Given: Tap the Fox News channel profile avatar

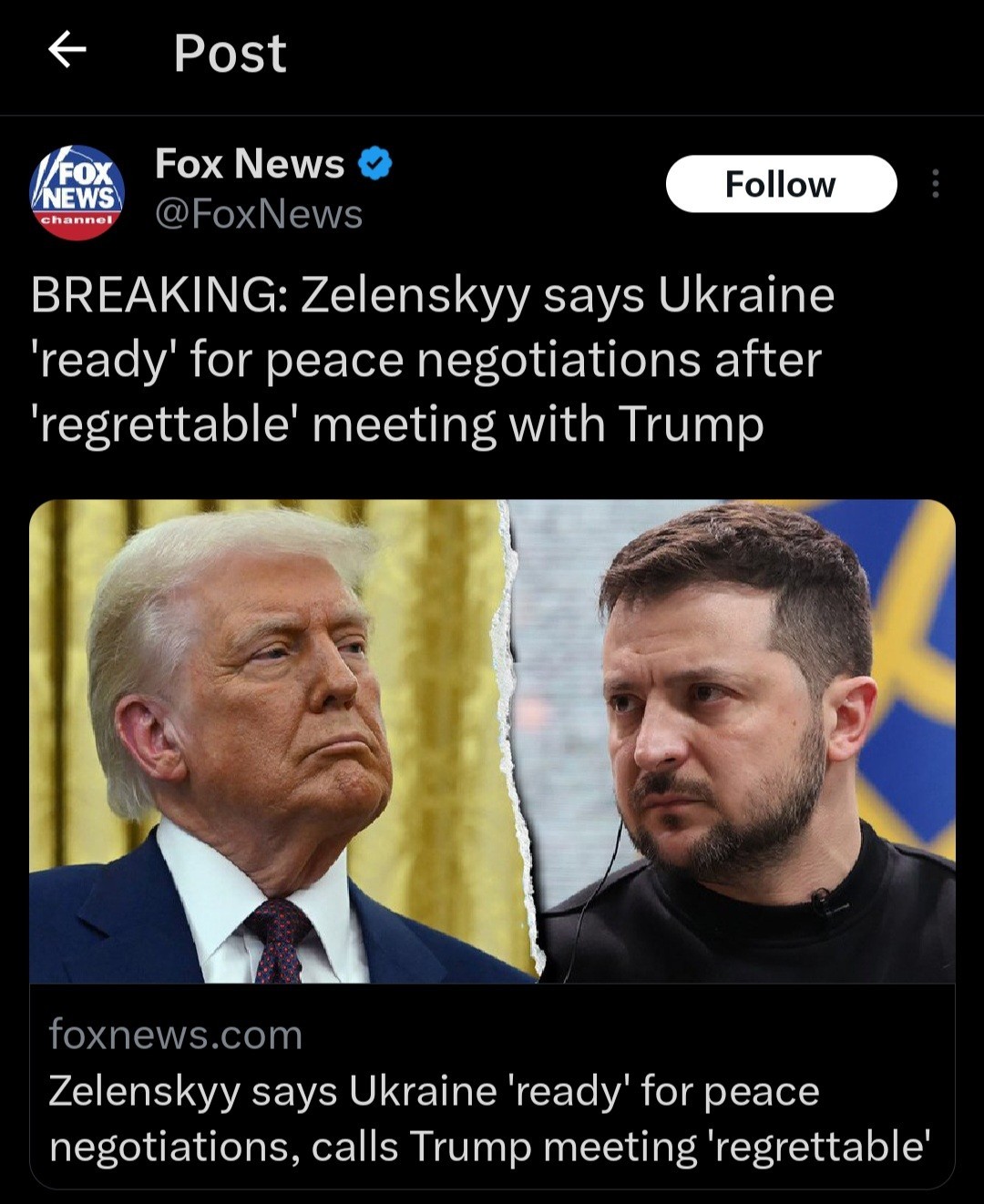Looking at the screenshot, I should click(x=77, y=192).
